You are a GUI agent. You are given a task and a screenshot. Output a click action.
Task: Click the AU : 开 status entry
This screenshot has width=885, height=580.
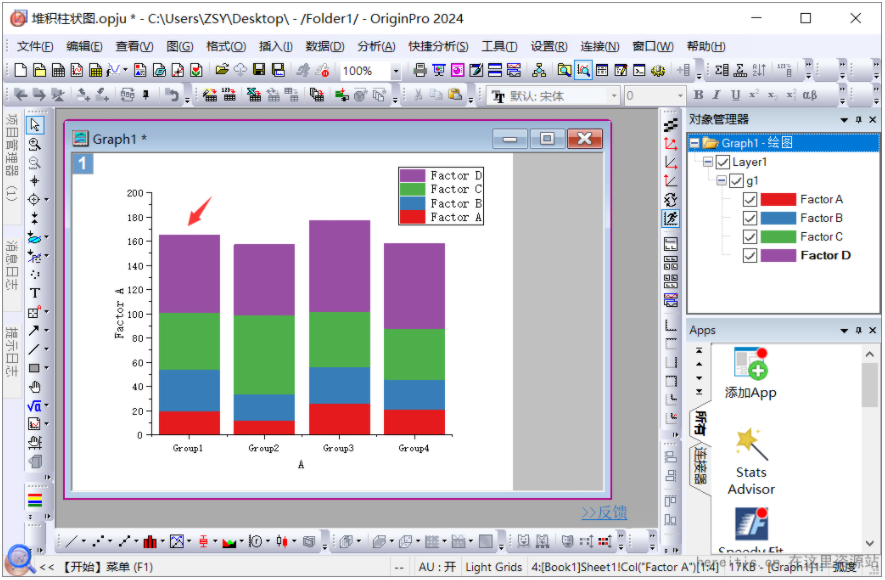pos(437,567)
